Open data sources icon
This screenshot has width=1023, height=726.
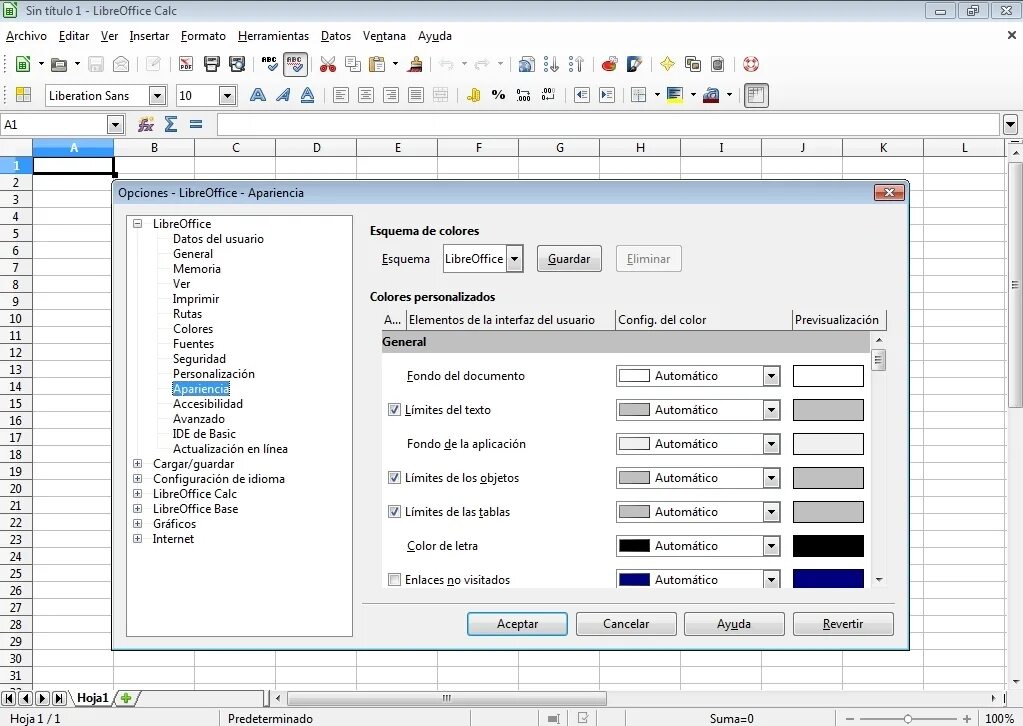pyautogui.click(x=718, y=64)
